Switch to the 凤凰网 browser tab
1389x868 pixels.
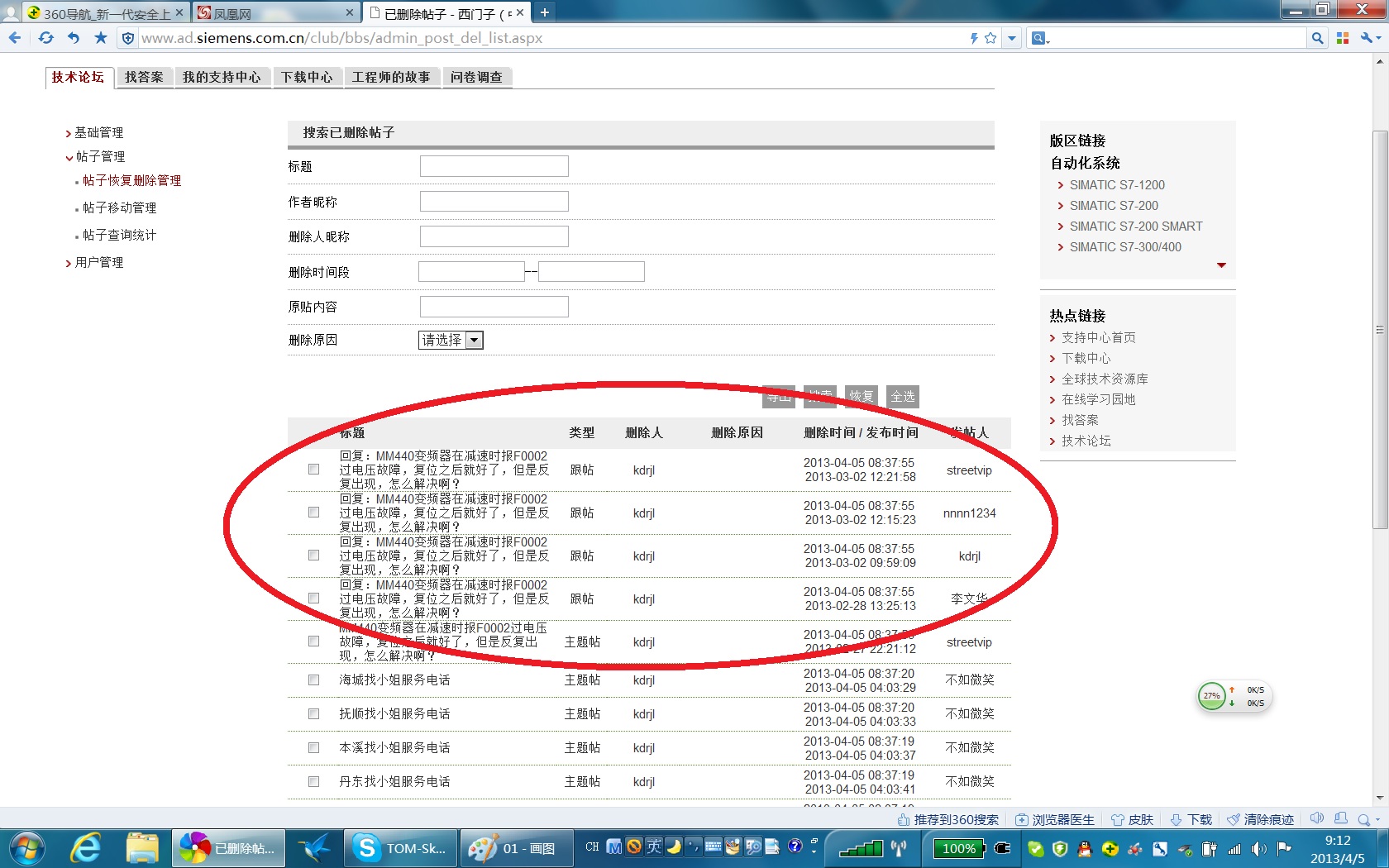coord(275,13)
